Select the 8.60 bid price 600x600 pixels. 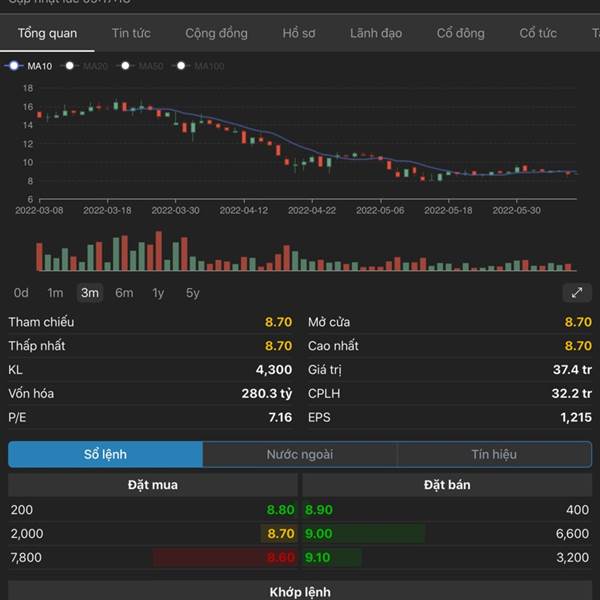[x=280, y=557]
